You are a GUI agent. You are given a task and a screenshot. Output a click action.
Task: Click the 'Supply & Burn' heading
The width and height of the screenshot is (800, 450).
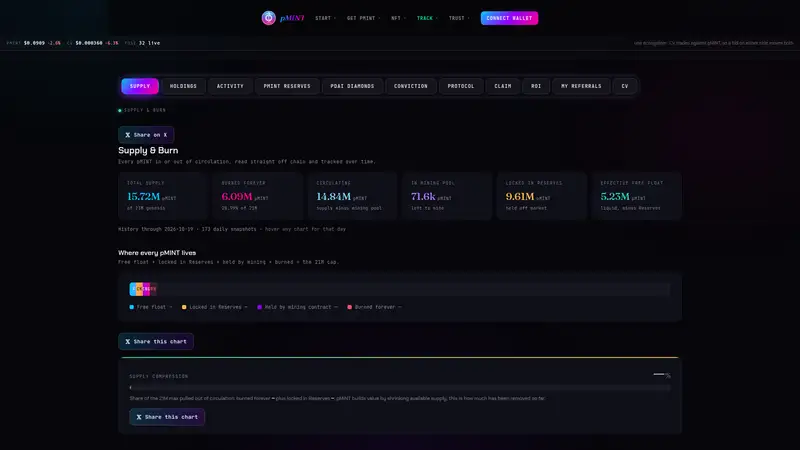coord(148,151)
